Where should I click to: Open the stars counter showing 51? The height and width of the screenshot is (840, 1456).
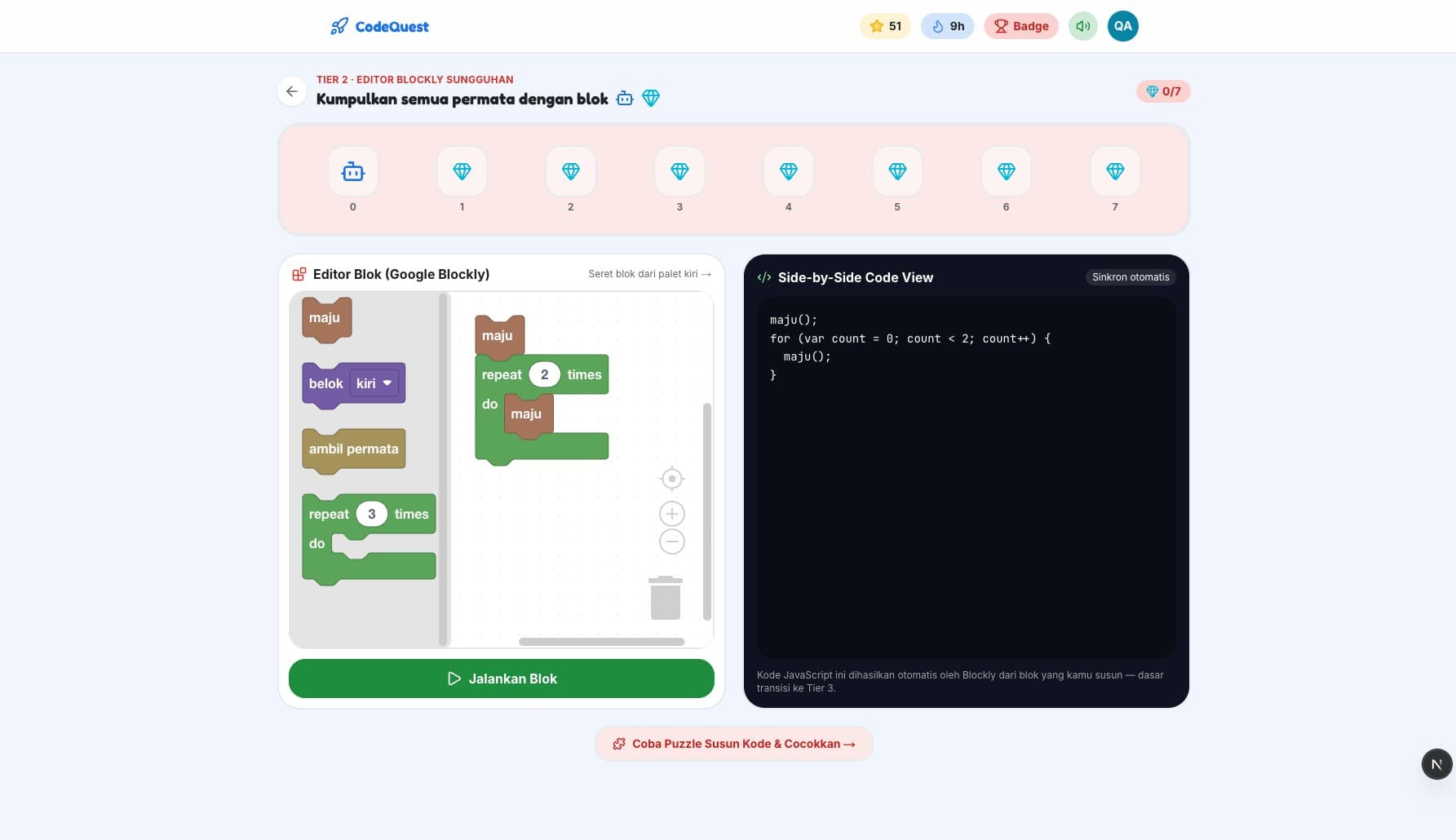[x=885, y=26]
